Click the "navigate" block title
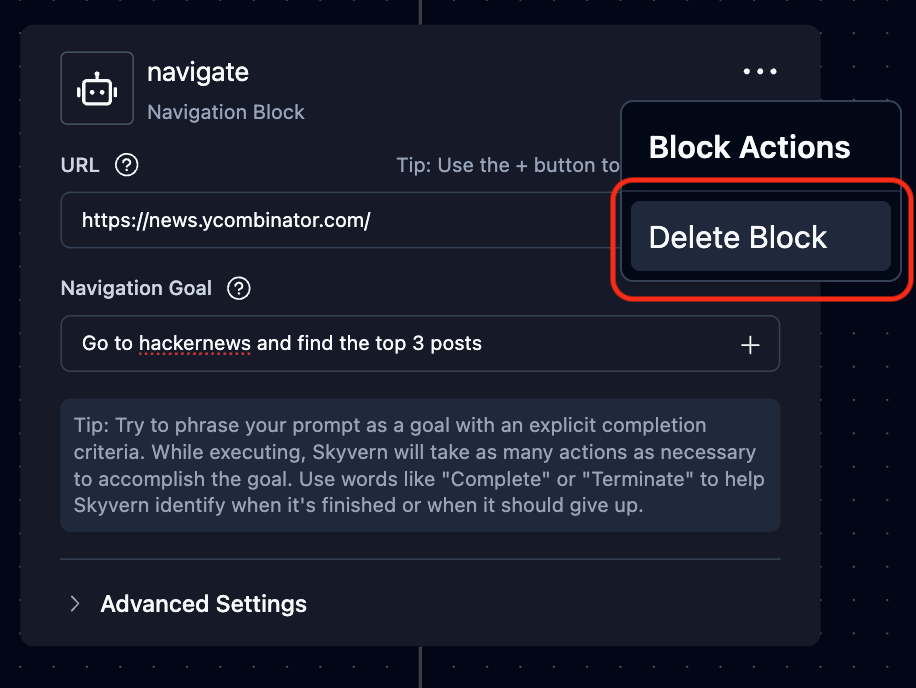 (x=198, y=72)
